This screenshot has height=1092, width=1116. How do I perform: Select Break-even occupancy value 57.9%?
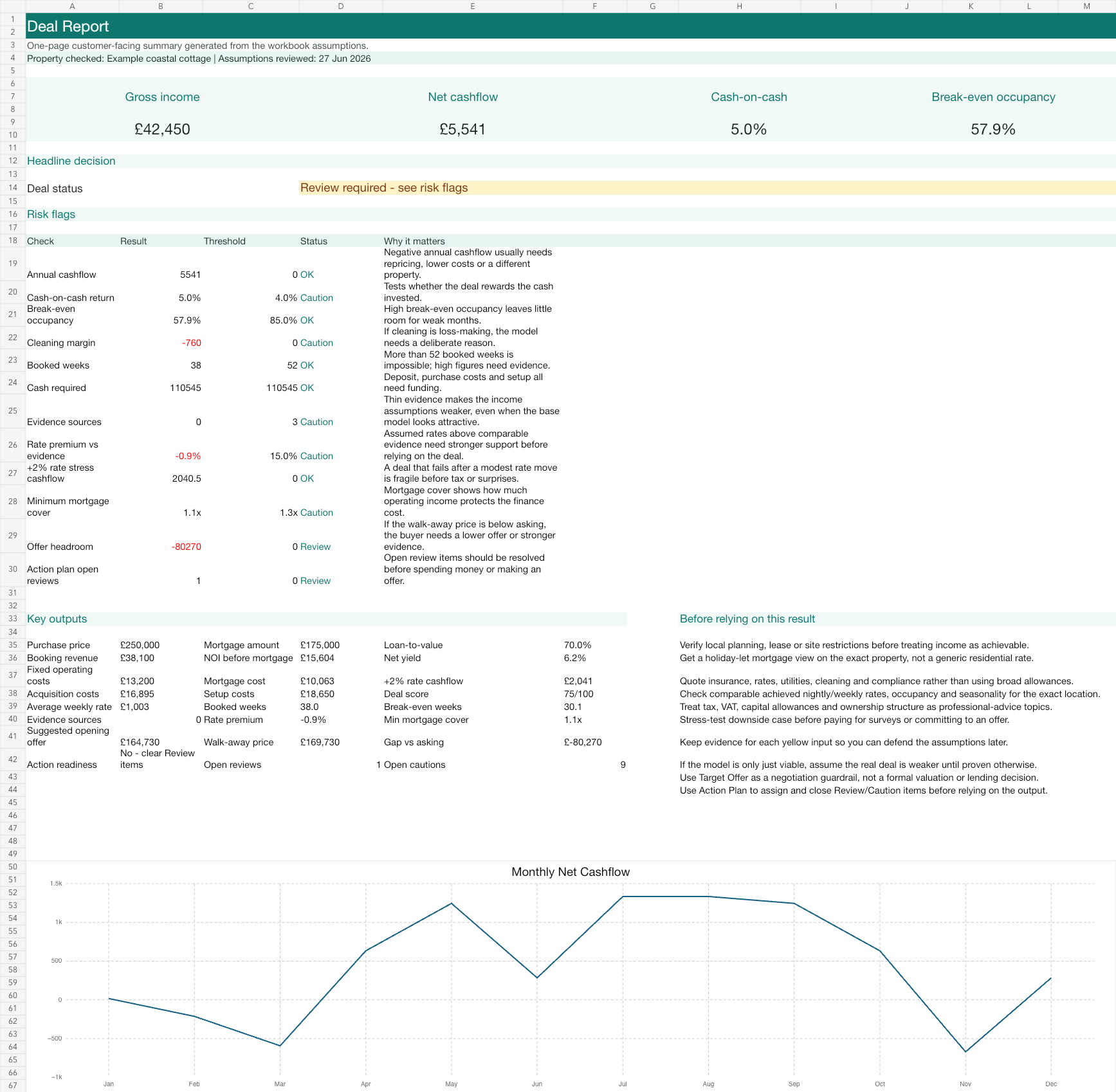993,129
